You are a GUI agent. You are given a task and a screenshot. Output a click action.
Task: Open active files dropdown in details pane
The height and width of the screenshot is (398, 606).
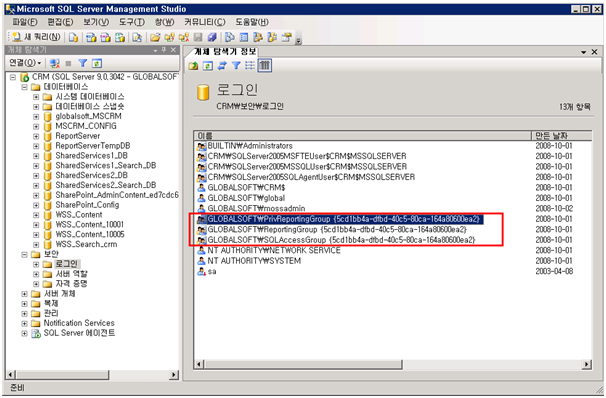tap(584, 52)
